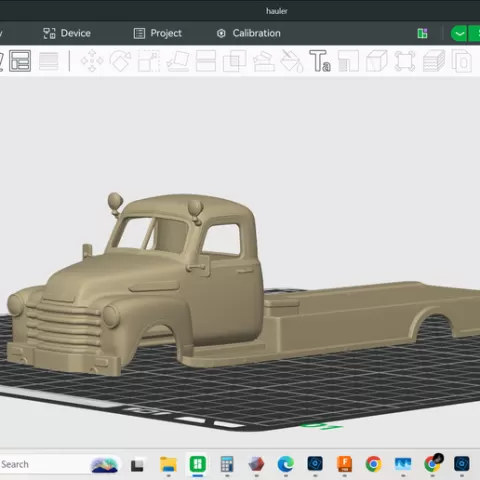Switch to the Project tab

[158, 33]
